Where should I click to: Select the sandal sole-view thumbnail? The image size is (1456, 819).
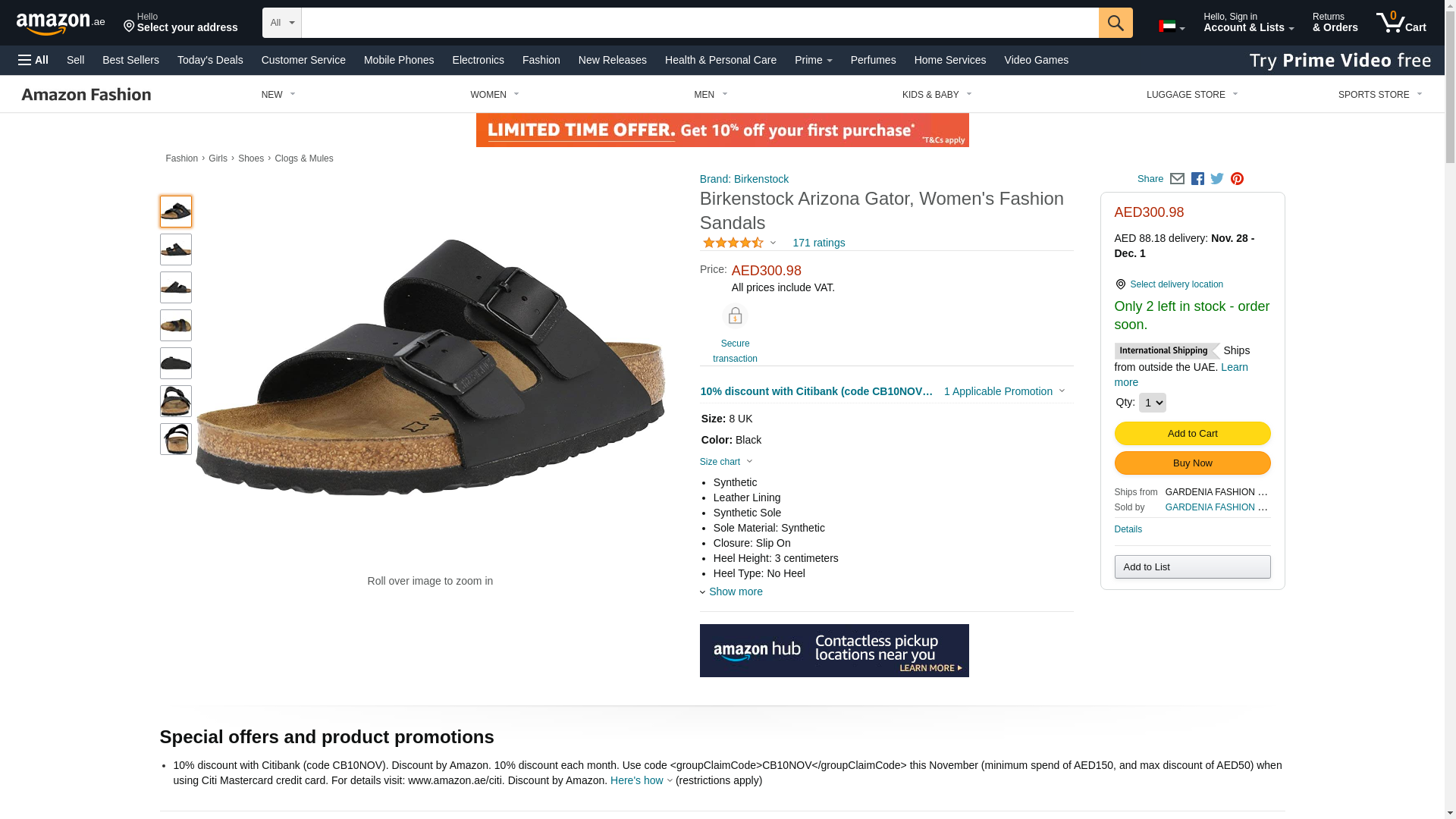click(176, 363)
